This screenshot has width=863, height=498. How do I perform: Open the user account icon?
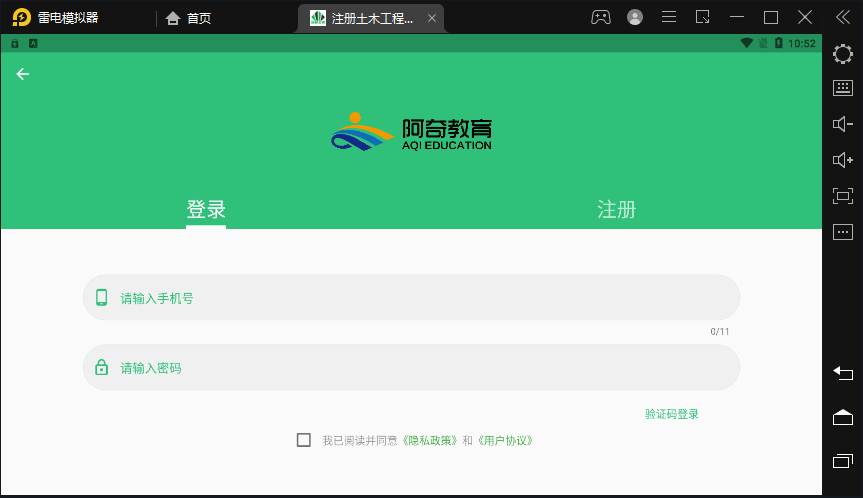[x=635, y=17]
